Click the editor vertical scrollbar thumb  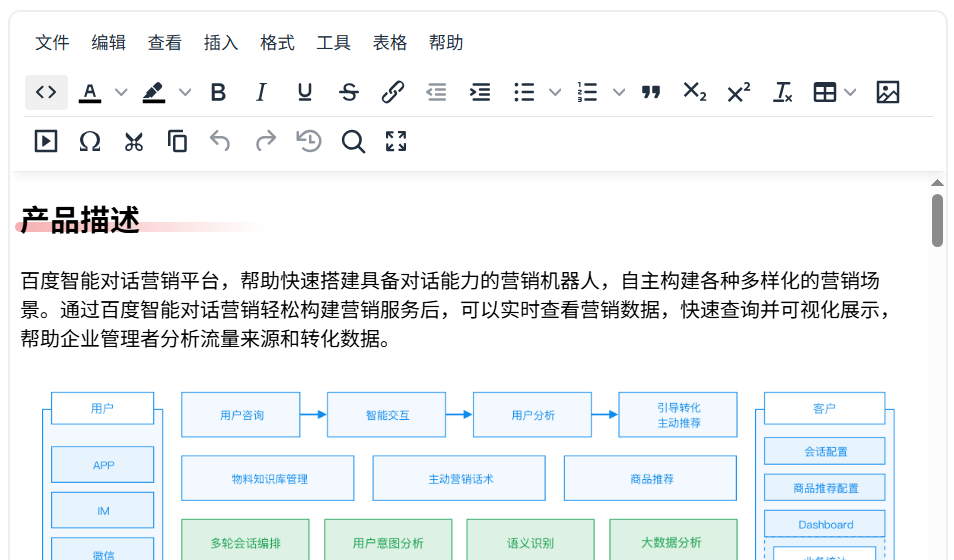pos(937,220)
